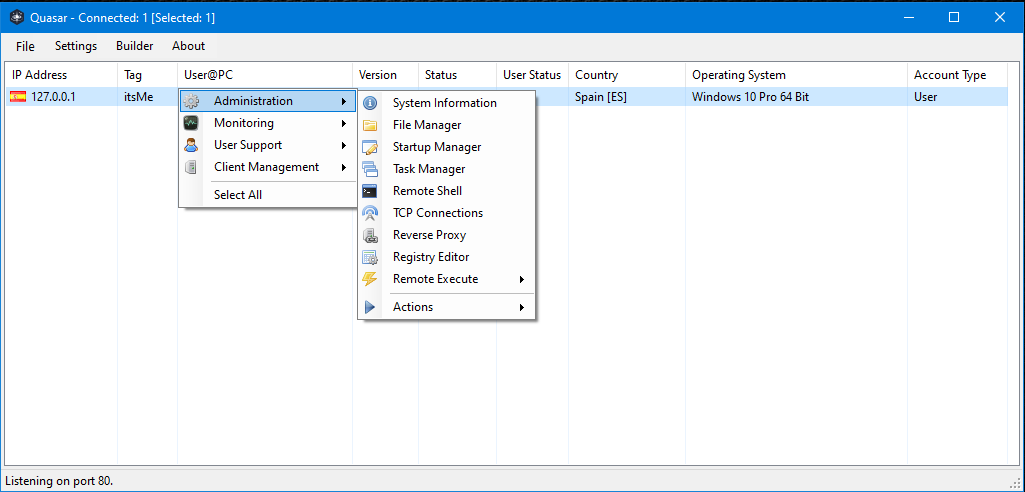
Task: Expand the Actions submenu arrow
Action: pyautogui.click(x=522, y=307)
